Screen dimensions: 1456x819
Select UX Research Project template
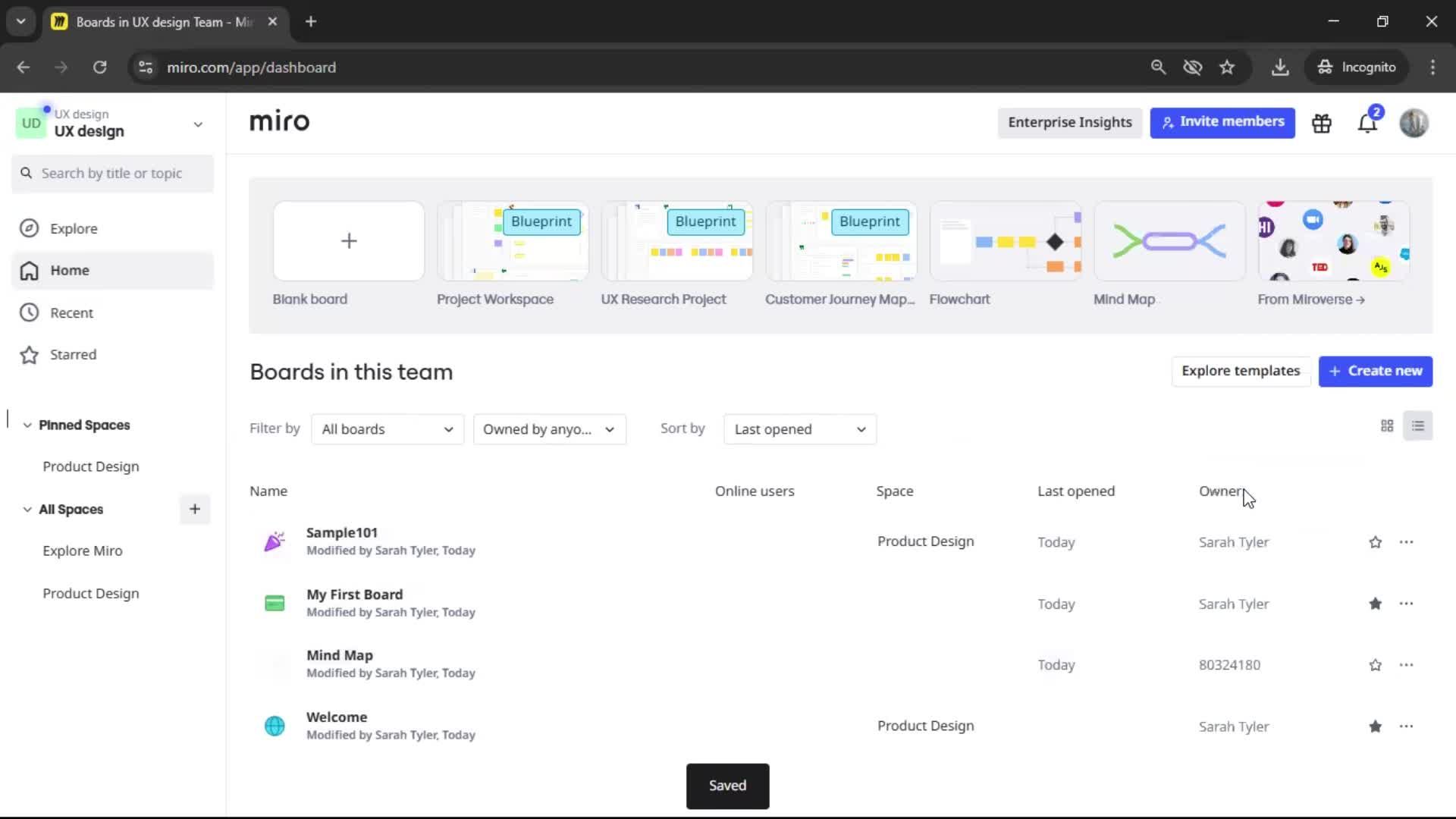pyautogui.click(x=676, y=241)
